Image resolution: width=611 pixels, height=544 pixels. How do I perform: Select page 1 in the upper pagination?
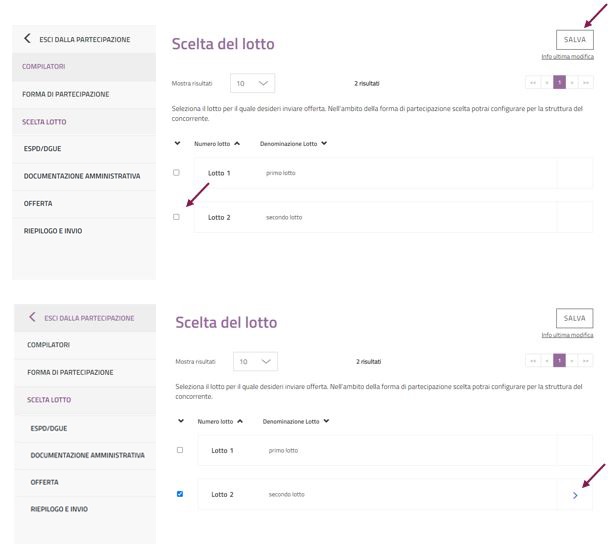point(559,83)
